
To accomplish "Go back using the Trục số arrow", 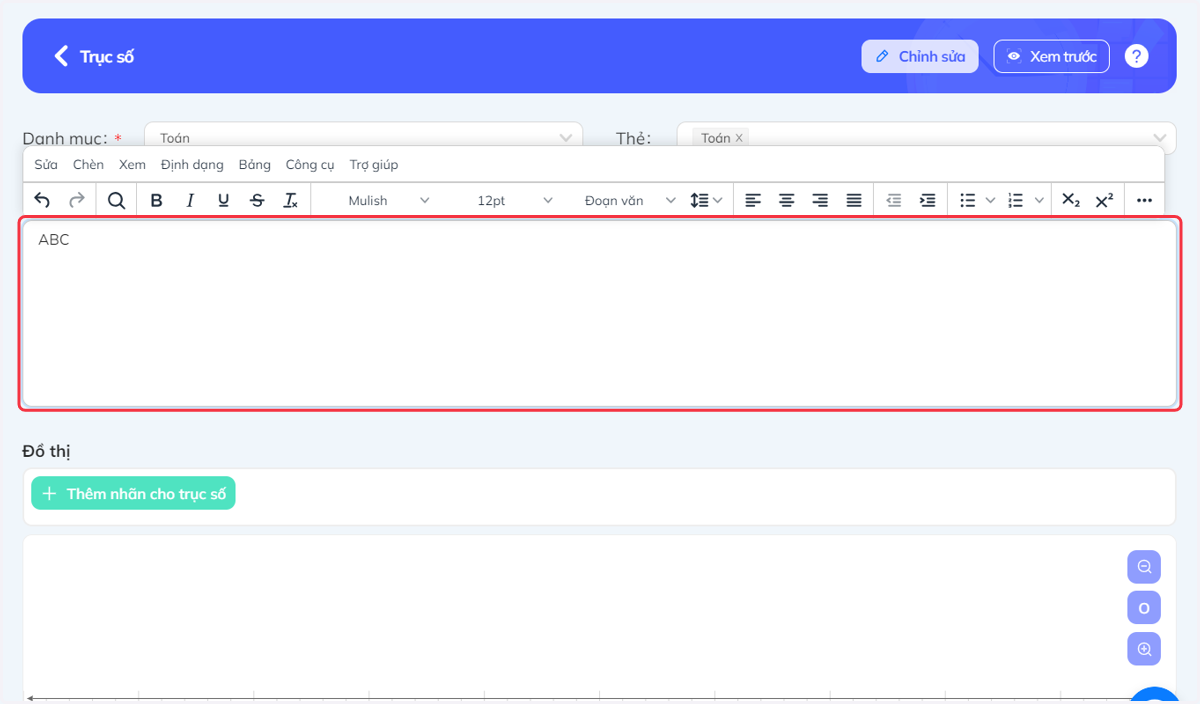I will [x=62, y=56].
